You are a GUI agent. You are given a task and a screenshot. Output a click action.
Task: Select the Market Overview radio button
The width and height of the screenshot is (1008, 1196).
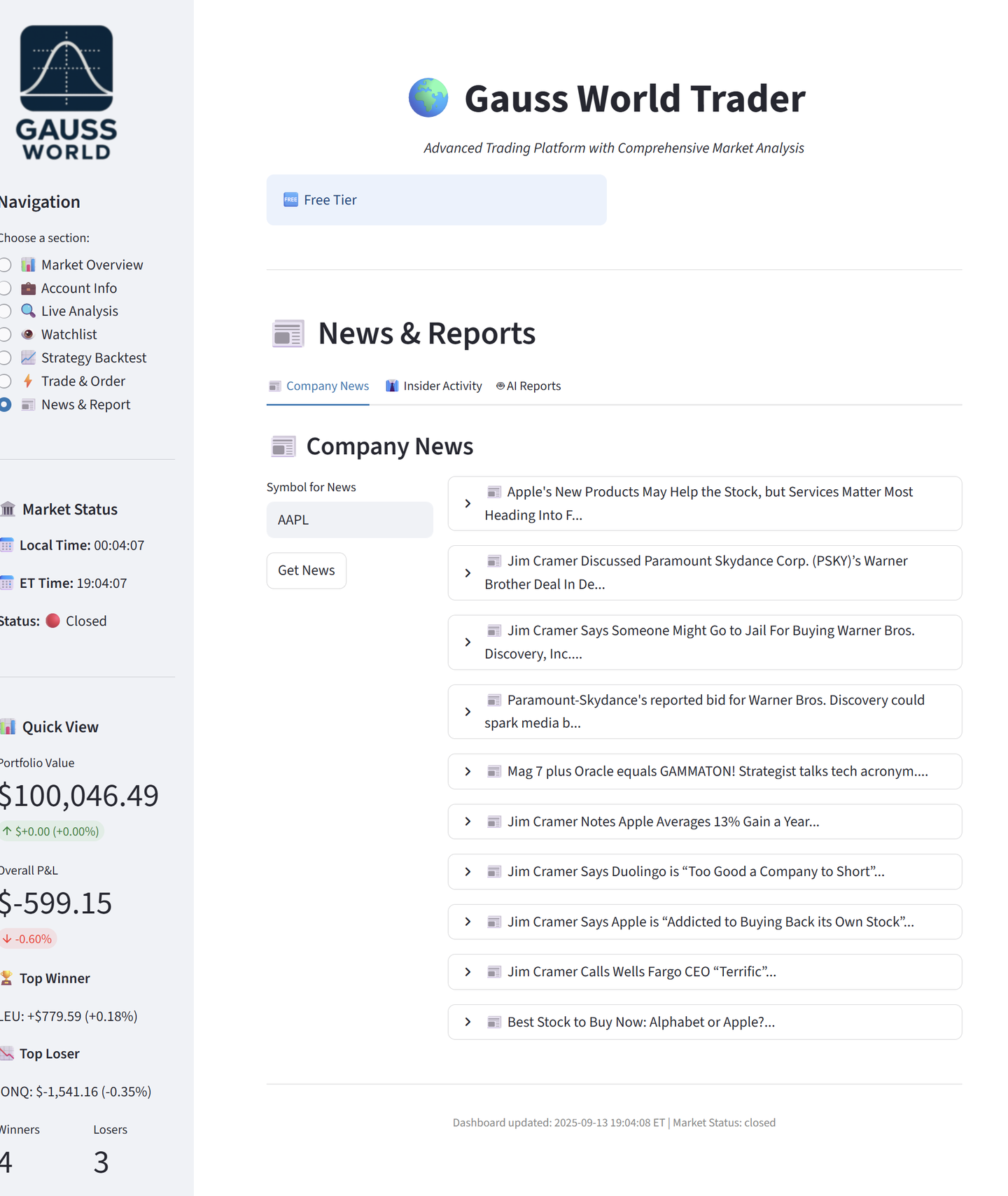click(x=6, y=265)
